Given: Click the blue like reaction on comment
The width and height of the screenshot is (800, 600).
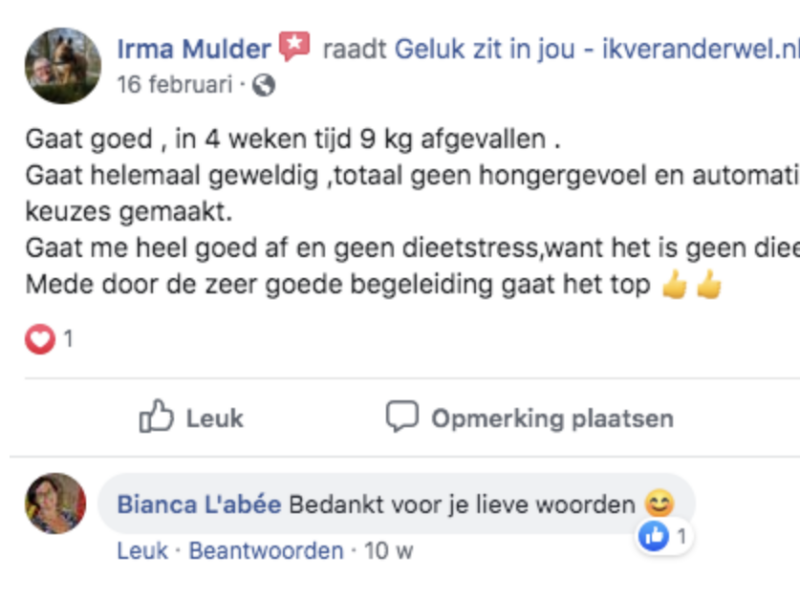Looking at the screenshot, I should pyautogui.click(x=654, y=536).
